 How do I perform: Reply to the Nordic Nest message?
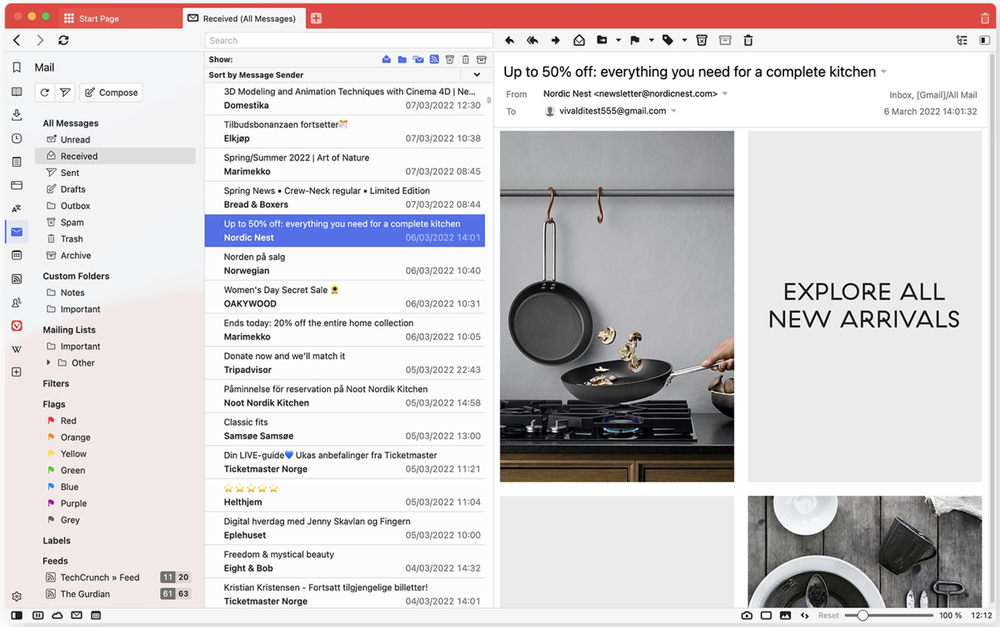point(510,40)
